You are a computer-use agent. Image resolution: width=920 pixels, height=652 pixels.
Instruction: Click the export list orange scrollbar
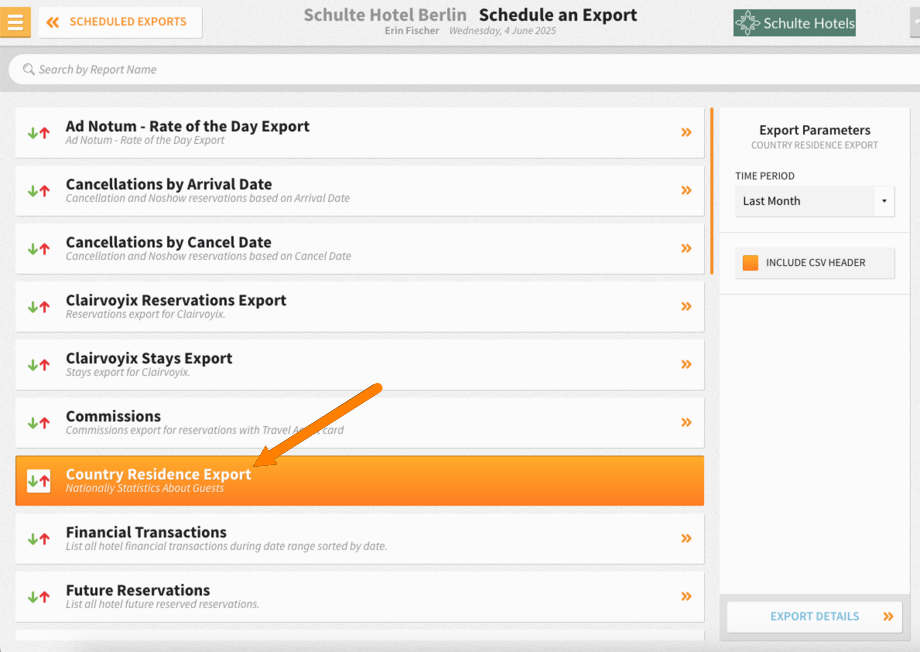pyautogui.click(x=712, y=191)
